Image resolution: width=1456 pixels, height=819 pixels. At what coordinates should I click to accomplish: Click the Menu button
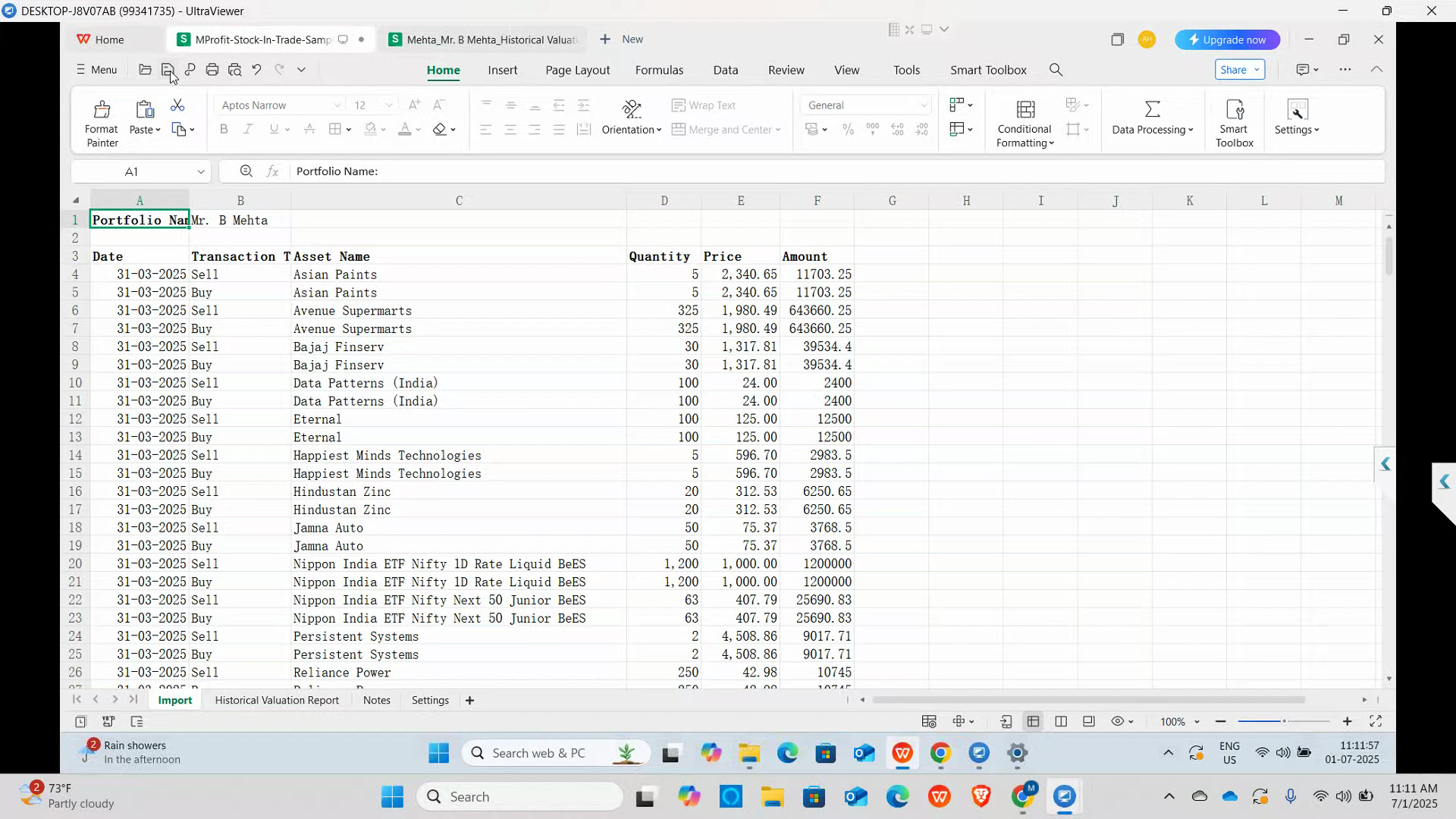[x=96, y=70]
